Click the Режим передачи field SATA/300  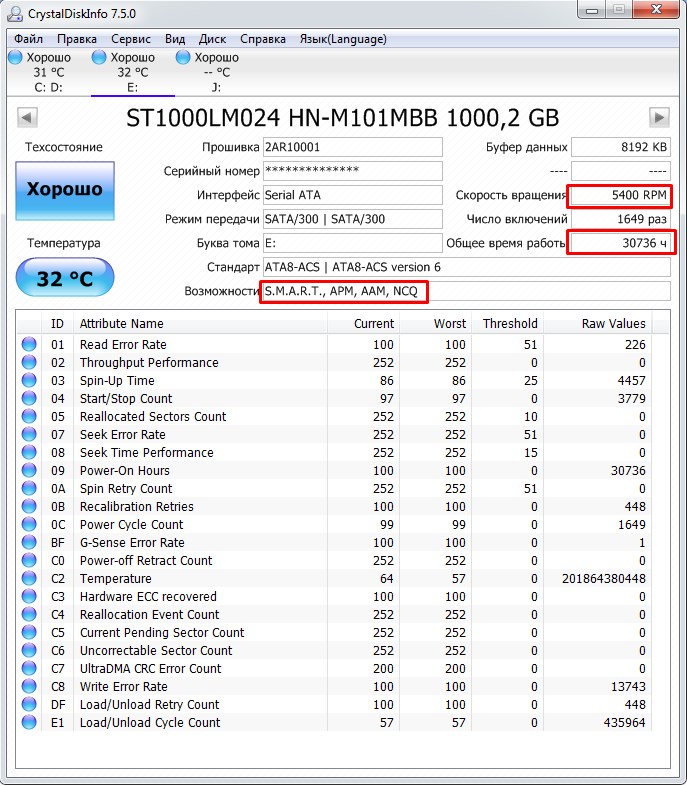(x=353, y=219)
